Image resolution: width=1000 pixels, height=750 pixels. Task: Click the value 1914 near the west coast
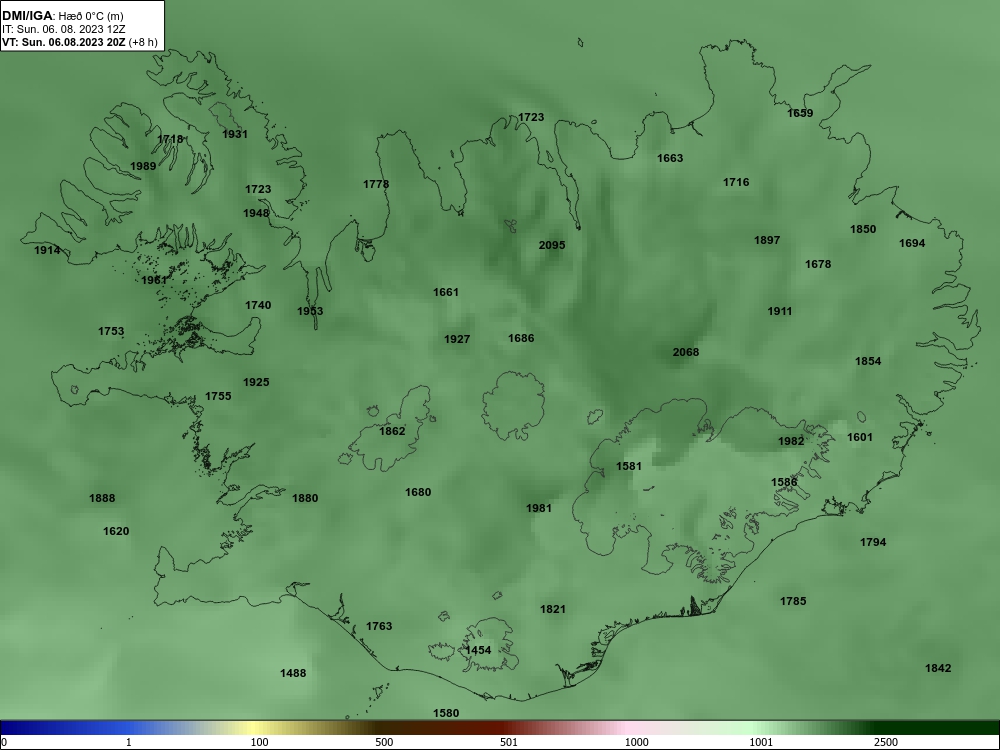tap(47, 251)
